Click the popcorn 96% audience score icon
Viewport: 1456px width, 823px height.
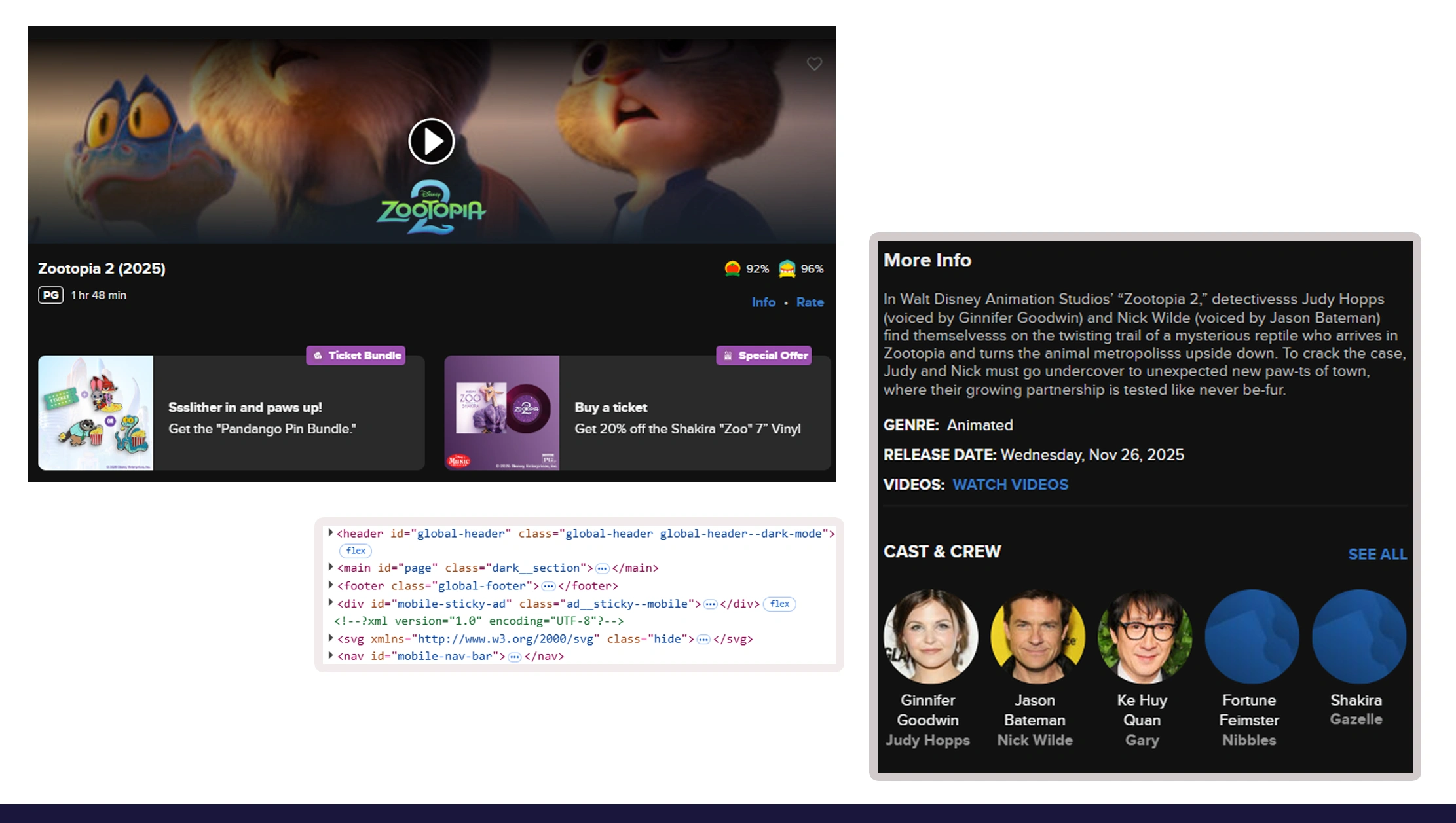(787, 268)
